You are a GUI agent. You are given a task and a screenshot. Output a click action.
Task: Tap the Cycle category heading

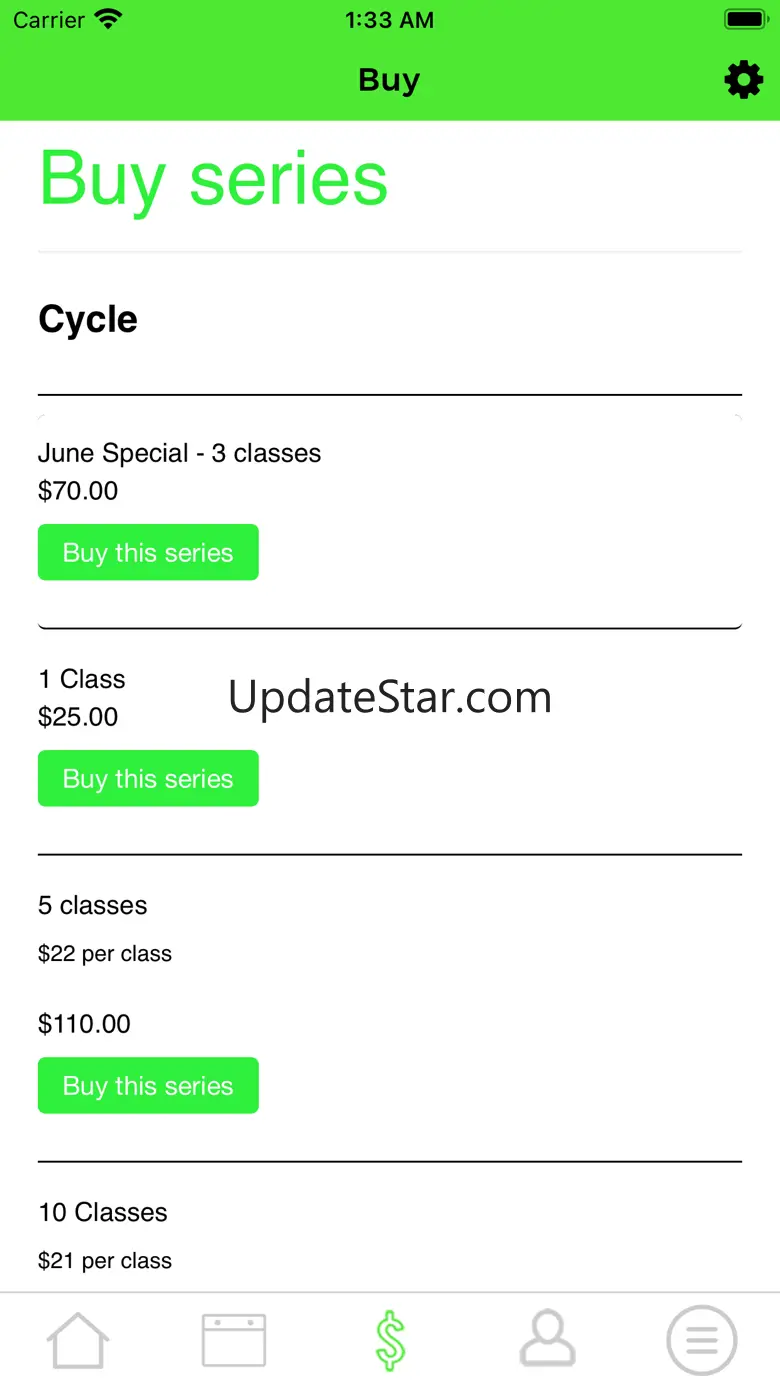pyautogui.click(x=88, y=320)
